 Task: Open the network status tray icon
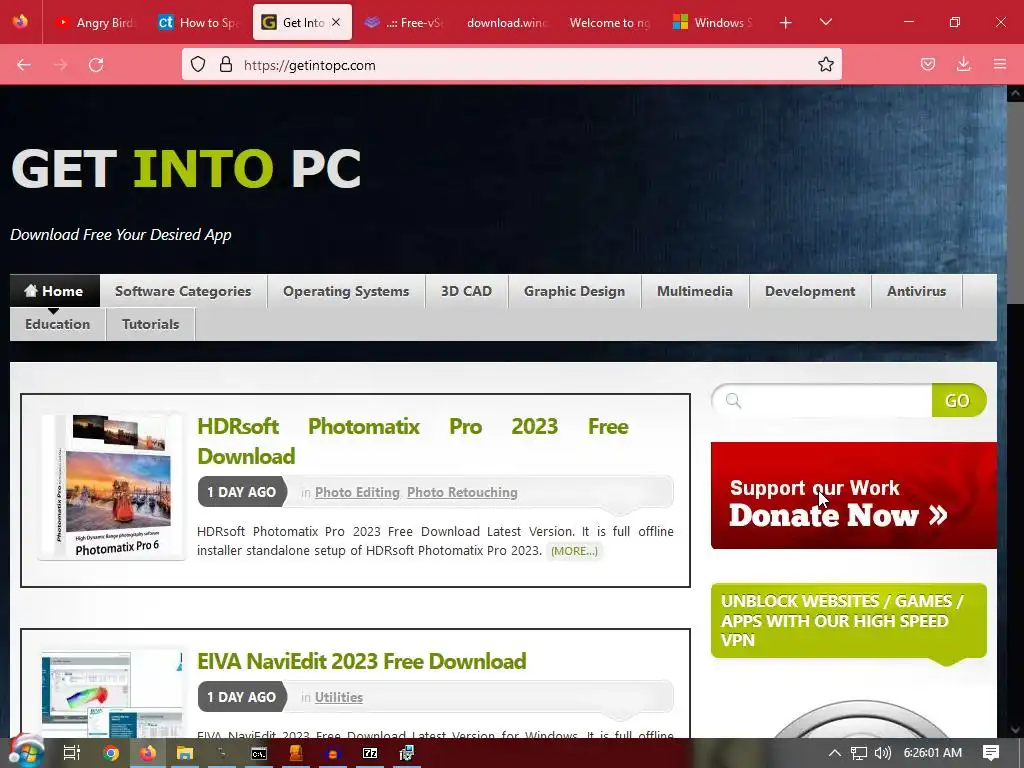[x=858, y=753]
